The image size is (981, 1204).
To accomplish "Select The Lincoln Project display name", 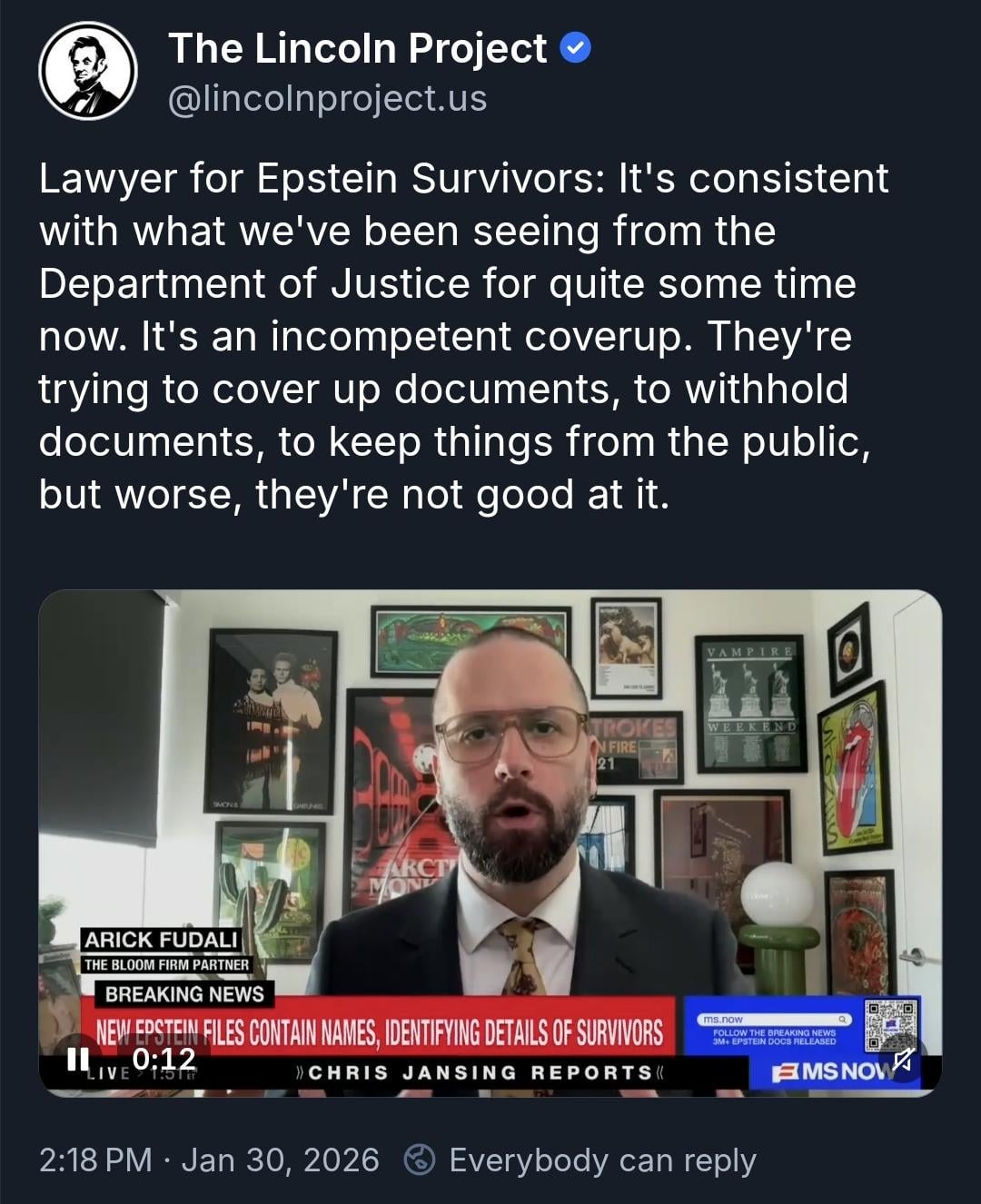I will (x=358, y=48).
